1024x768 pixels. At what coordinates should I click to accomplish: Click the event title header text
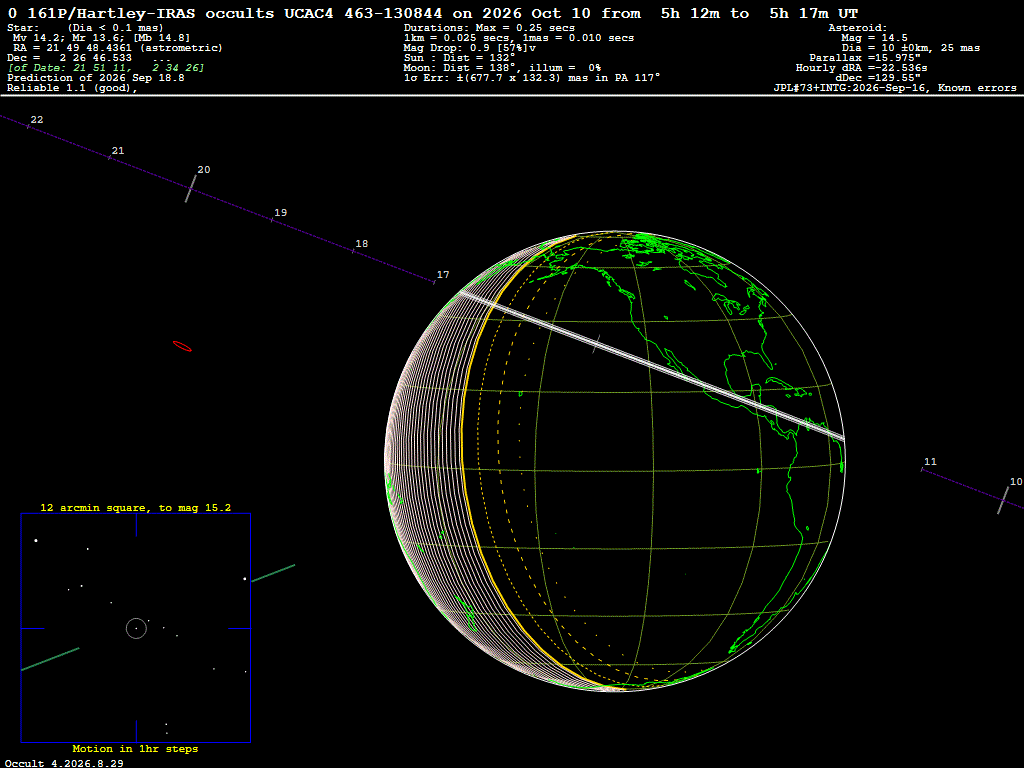[433, 13]
